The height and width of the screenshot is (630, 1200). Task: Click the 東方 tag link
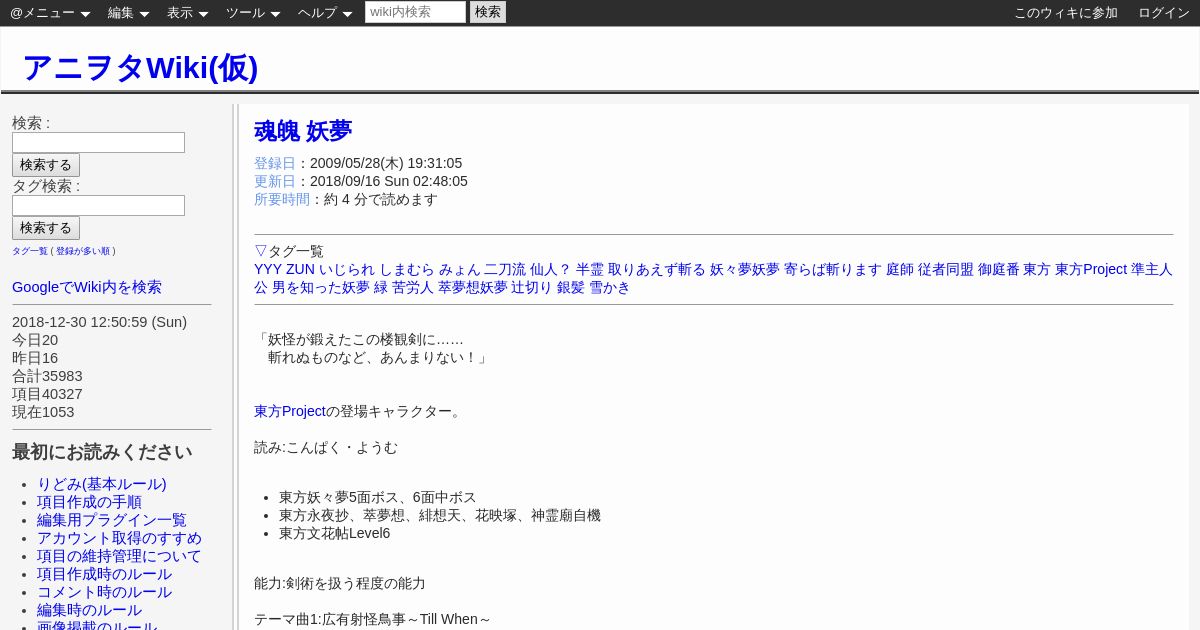point(1037,269)
